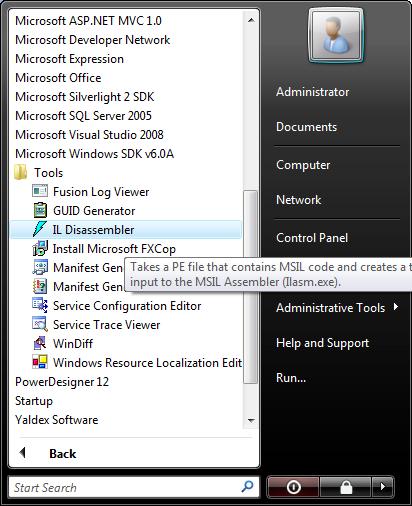
Task: Click the second Manifest Generator icon
Action: 40,286
